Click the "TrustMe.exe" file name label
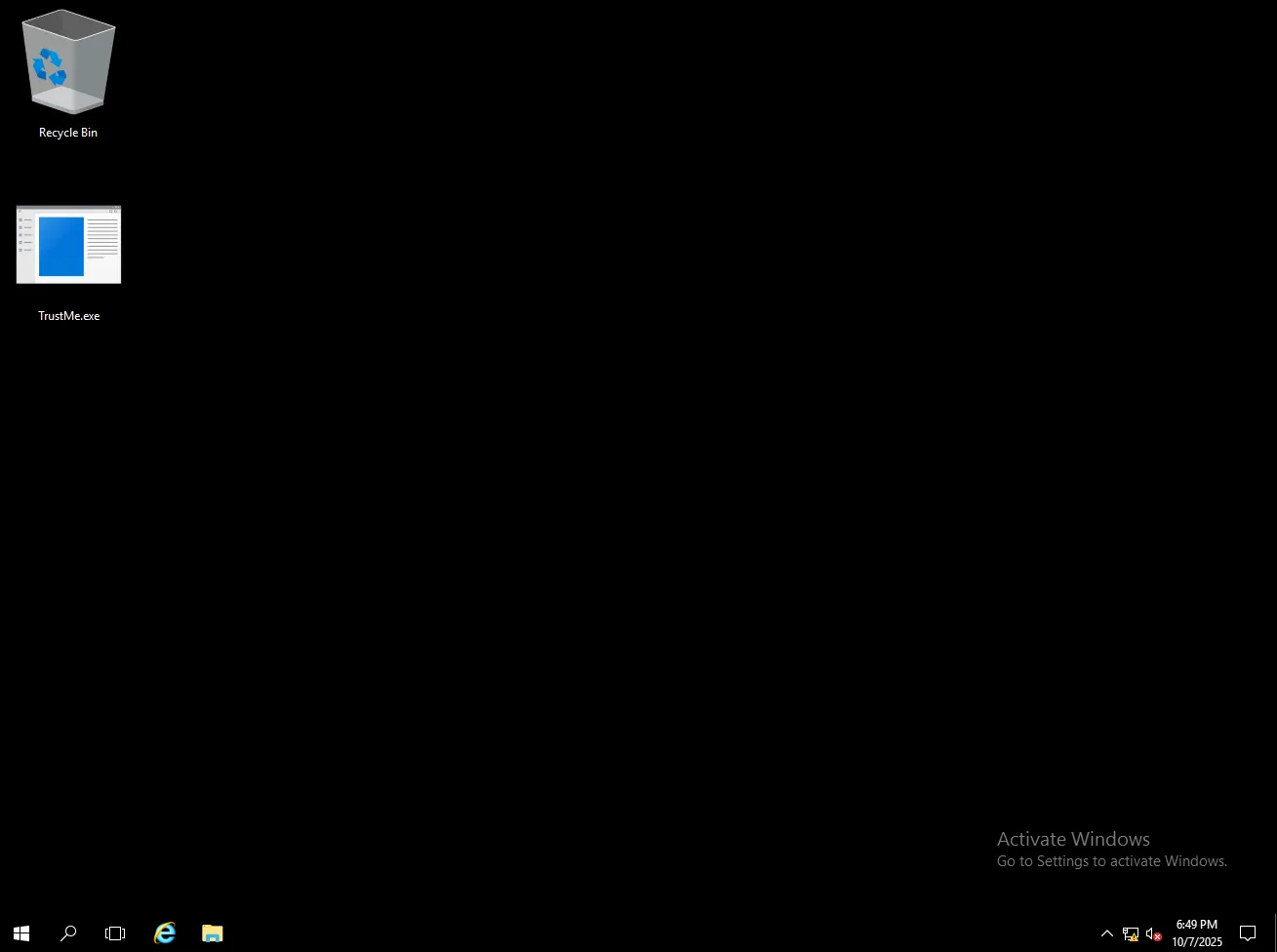The width and height of the screenshot is (1277, 952). click(68, 316)
